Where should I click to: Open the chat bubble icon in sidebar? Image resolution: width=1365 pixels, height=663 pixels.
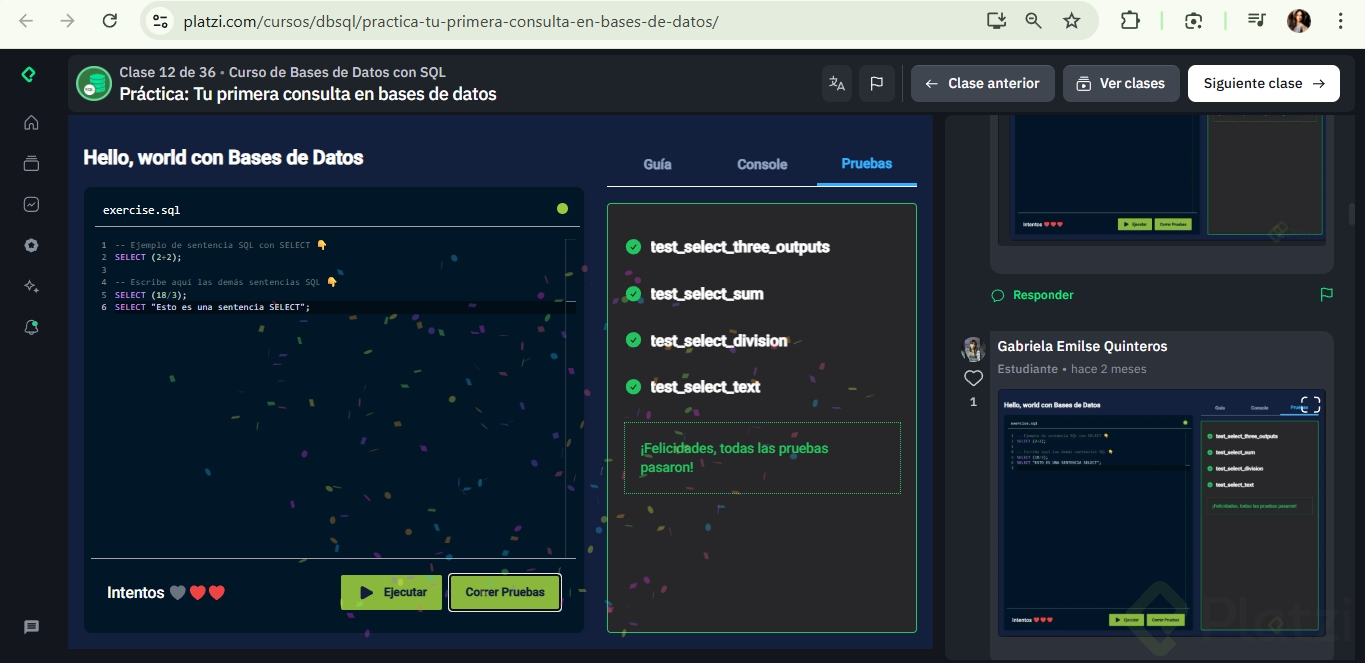tap(31, 627)
